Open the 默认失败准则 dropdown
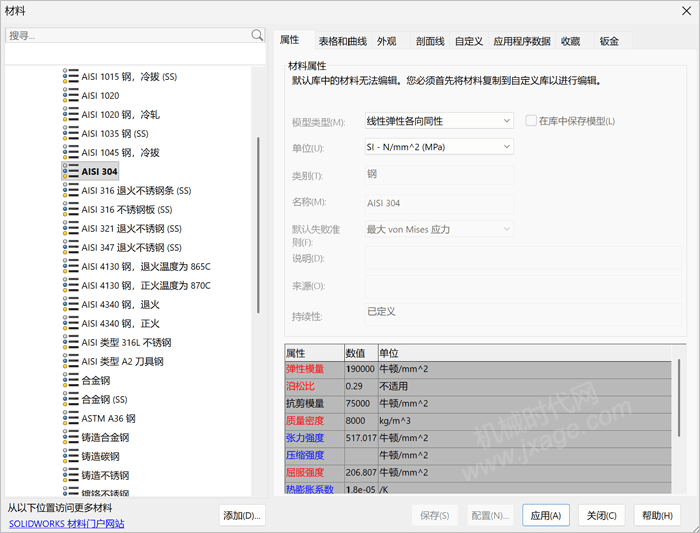The height and width of the screenshot is (533, 700). 439,229
